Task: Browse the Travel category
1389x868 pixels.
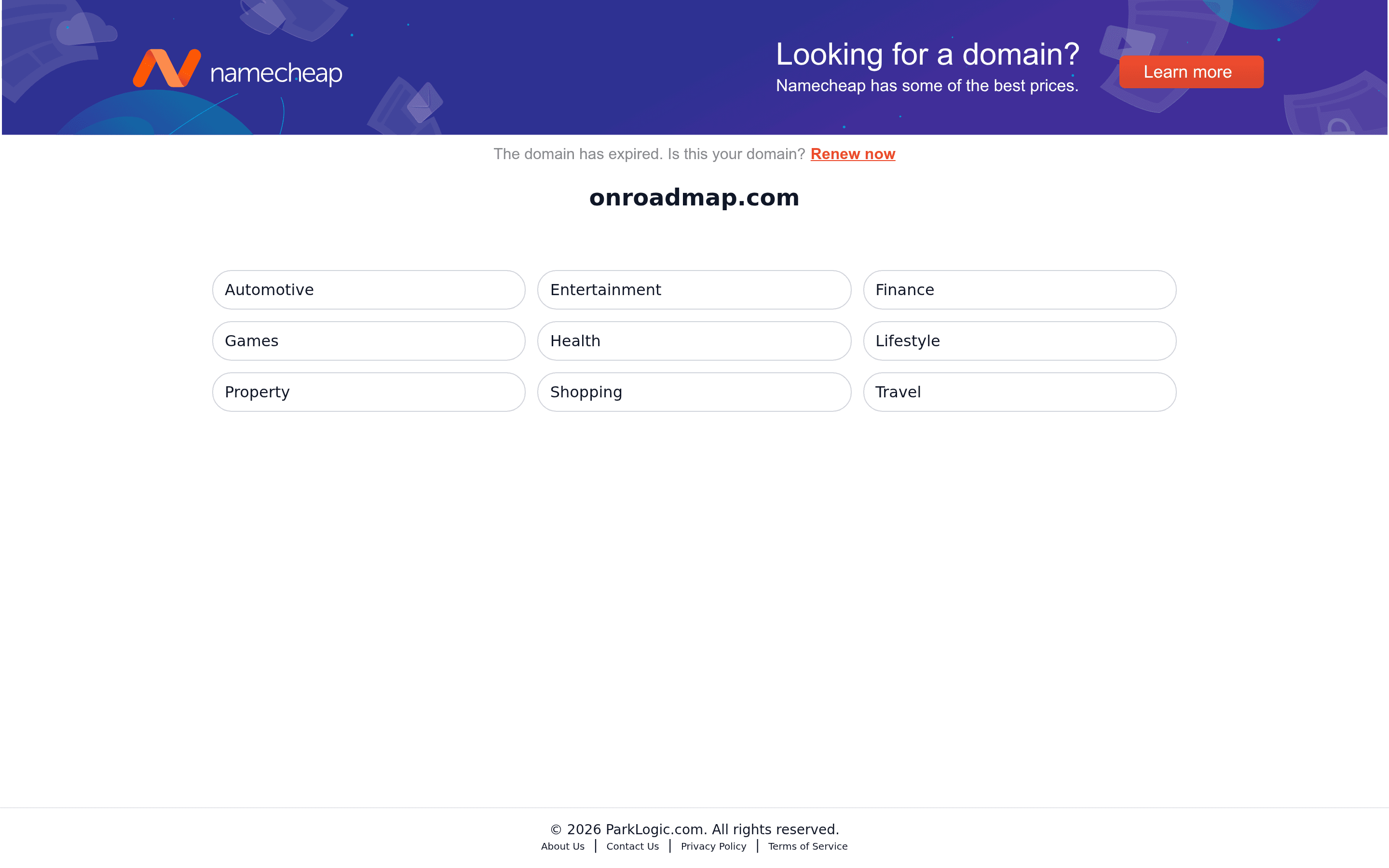Action: [x=1020, y=392]
